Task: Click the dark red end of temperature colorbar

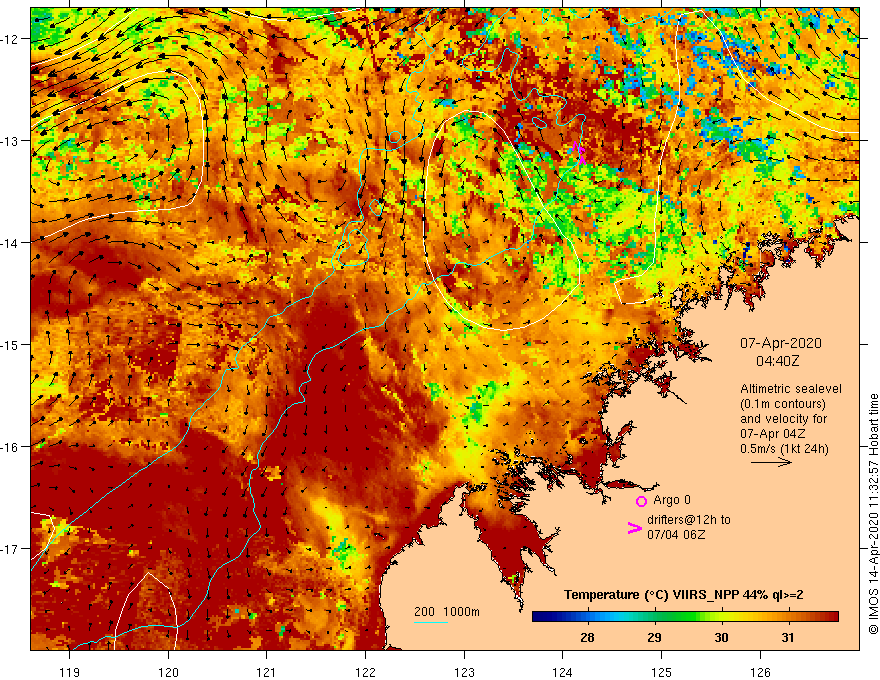Action: tap(834, 617)
